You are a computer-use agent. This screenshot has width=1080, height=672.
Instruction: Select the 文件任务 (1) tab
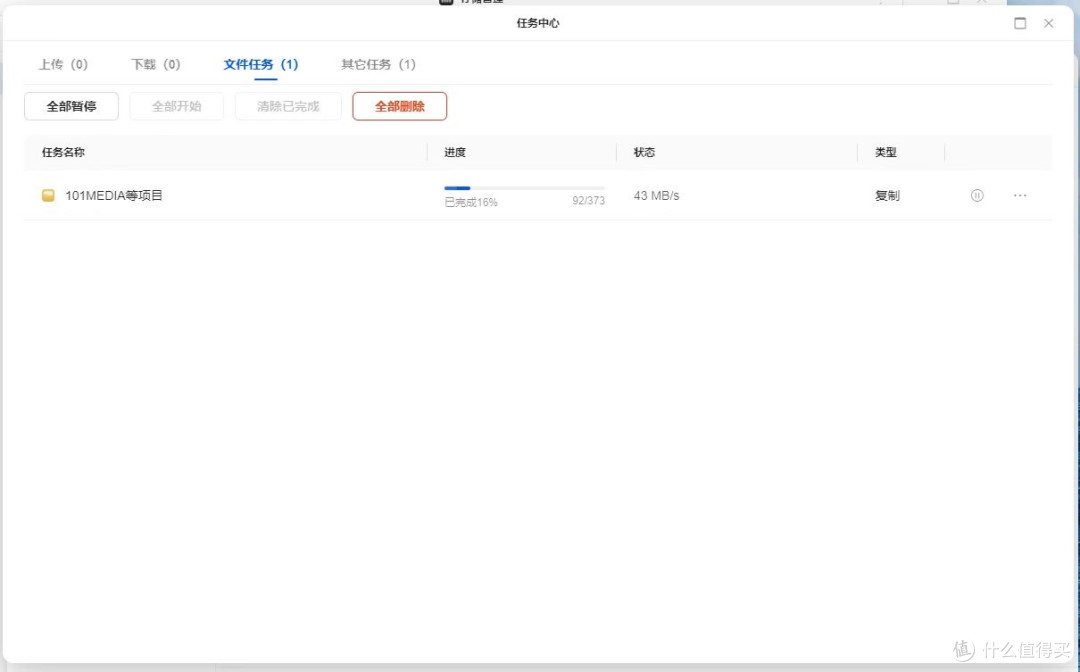[x=260, y=64]
